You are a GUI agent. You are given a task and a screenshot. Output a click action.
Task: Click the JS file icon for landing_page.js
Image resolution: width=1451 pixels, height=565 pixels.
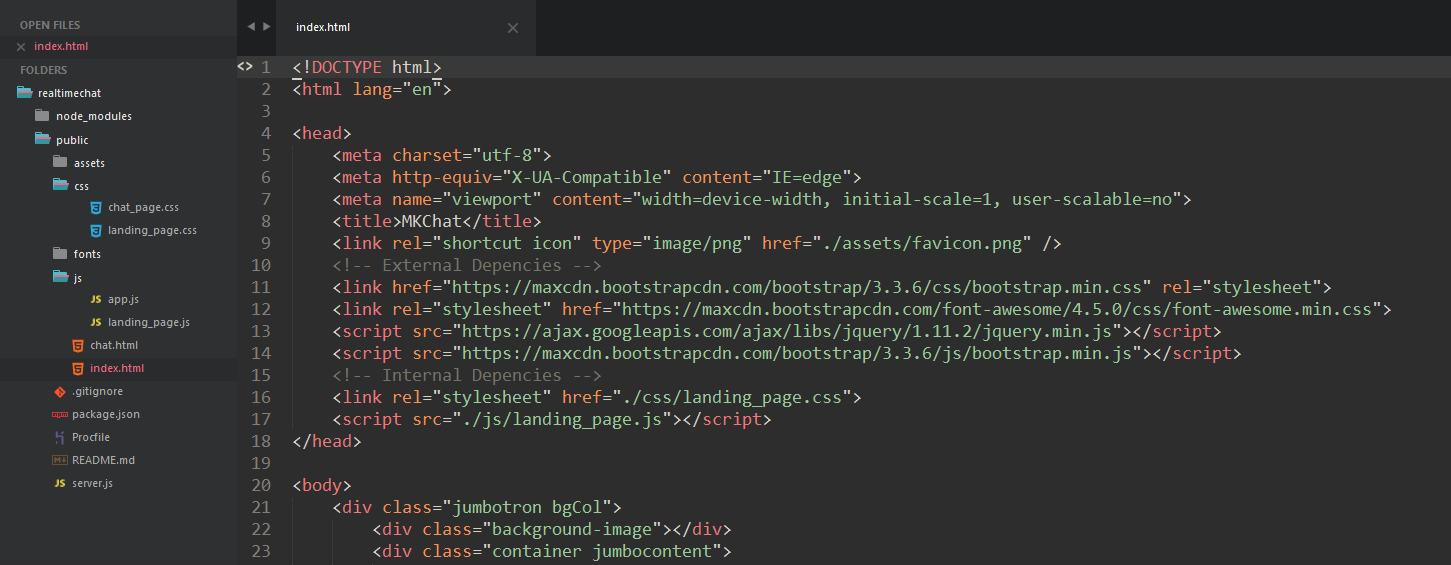click(x=96, y=322)
